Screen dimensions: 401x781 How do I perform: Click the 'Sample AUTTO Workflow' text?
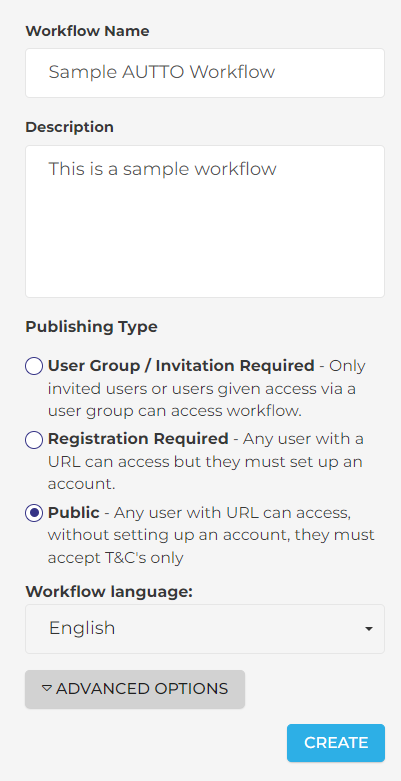pyautogui.click(x=162, y=72)
